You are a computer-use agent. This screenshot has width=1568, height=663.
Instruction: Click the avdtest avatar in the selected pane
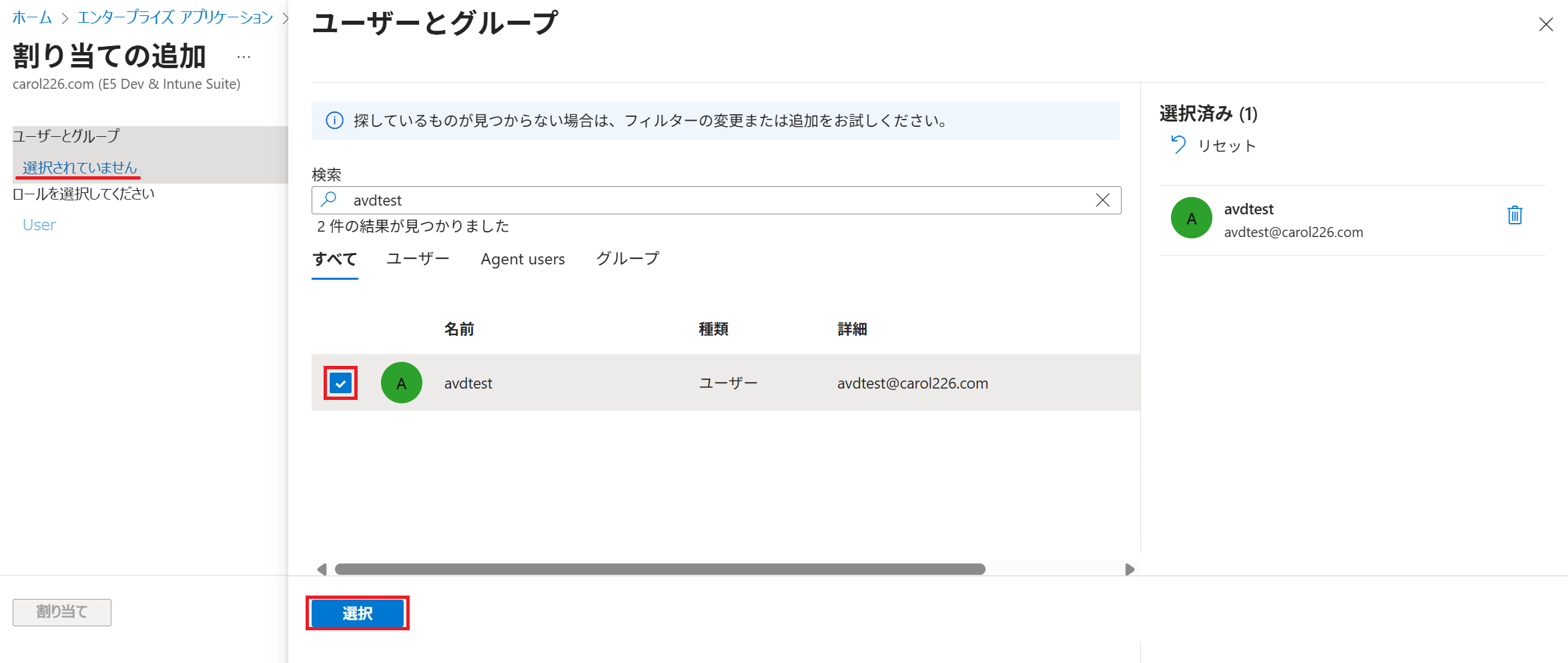point(1192,218)
